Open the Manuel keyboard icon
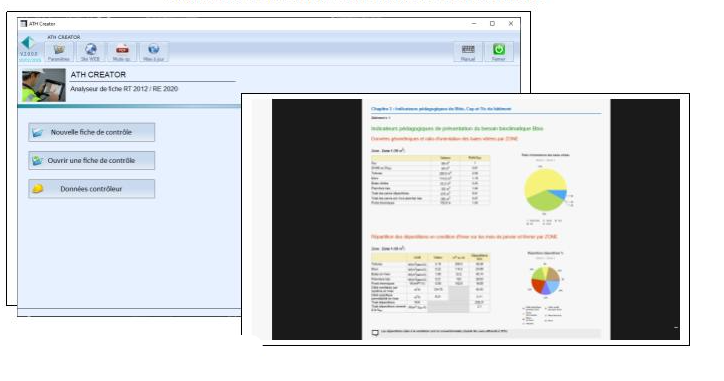Screen dimensions: 724x381 (x=468, y=52)
